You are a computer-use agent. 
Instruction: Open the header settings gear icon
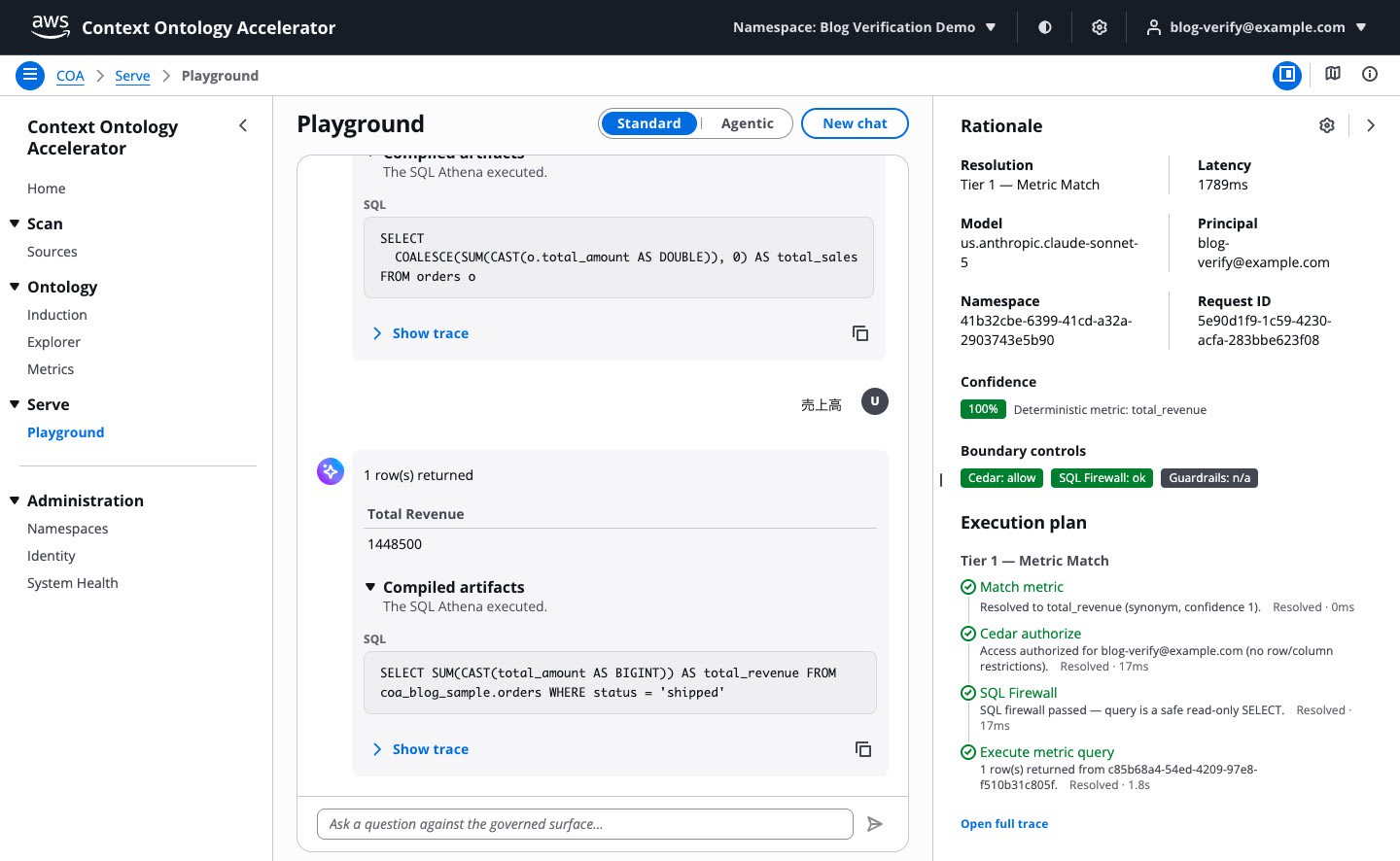tap(1100, 27)
